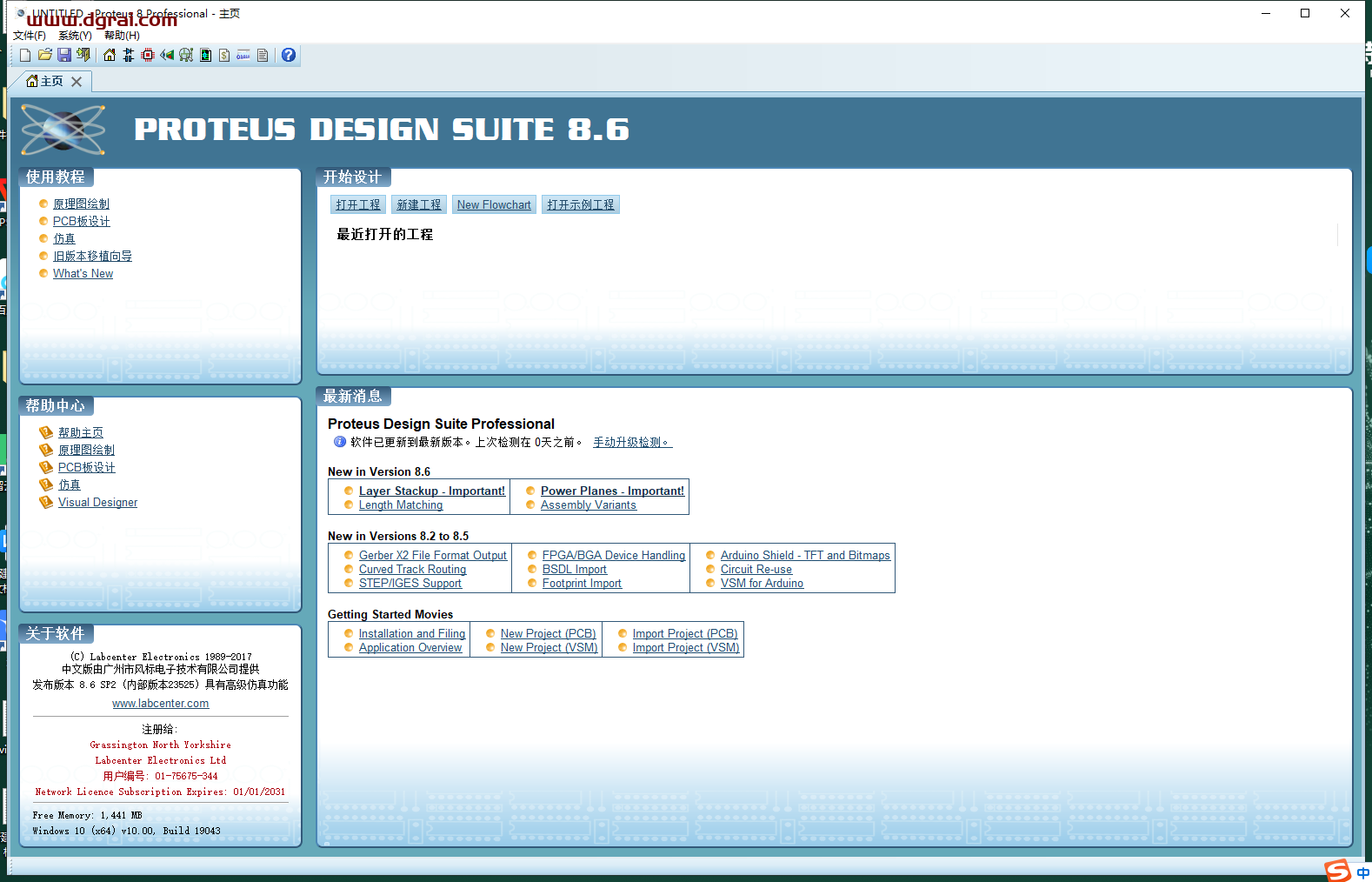Open the 打开示例工程 button
1372x882 pixels.
click(581, 205)
